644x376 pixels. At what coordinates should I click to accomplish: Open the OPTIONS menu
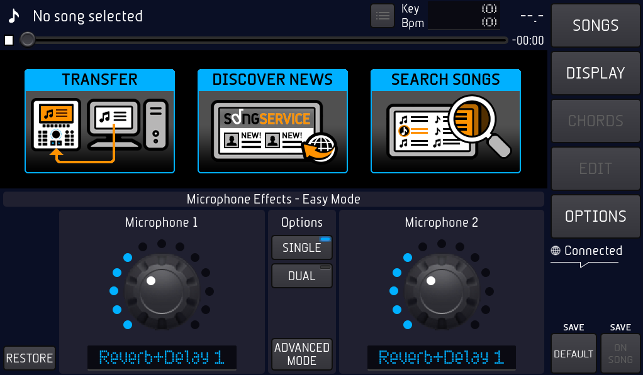pos(596,216)
